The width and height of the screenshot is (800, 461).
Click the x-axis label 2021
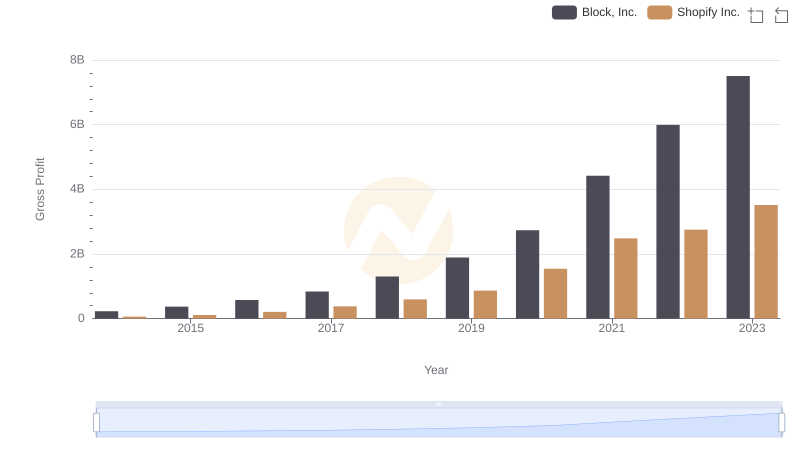pyautogui.click(x=611, y=328)
